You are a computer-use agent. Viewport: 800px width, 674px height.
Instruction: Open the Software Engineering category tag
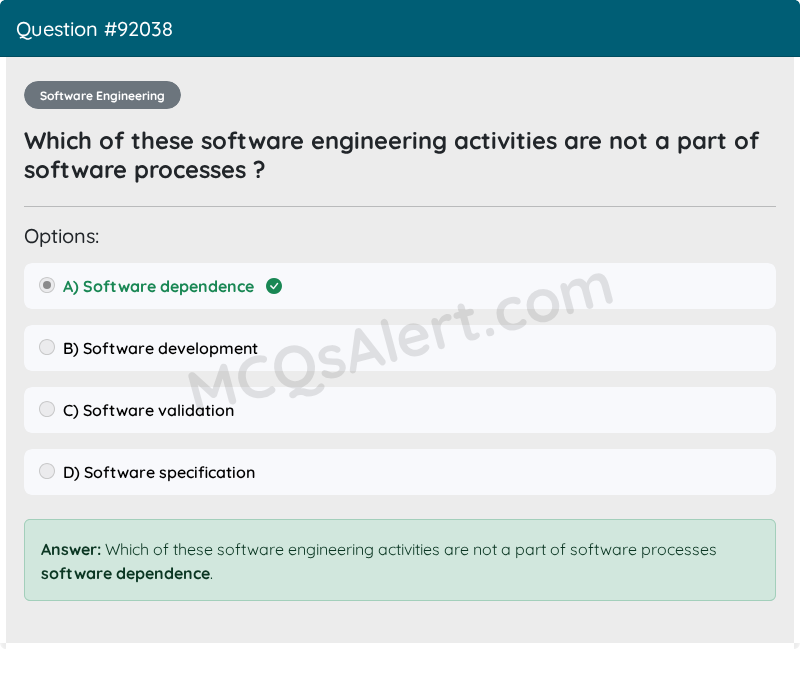click(103, 95)
